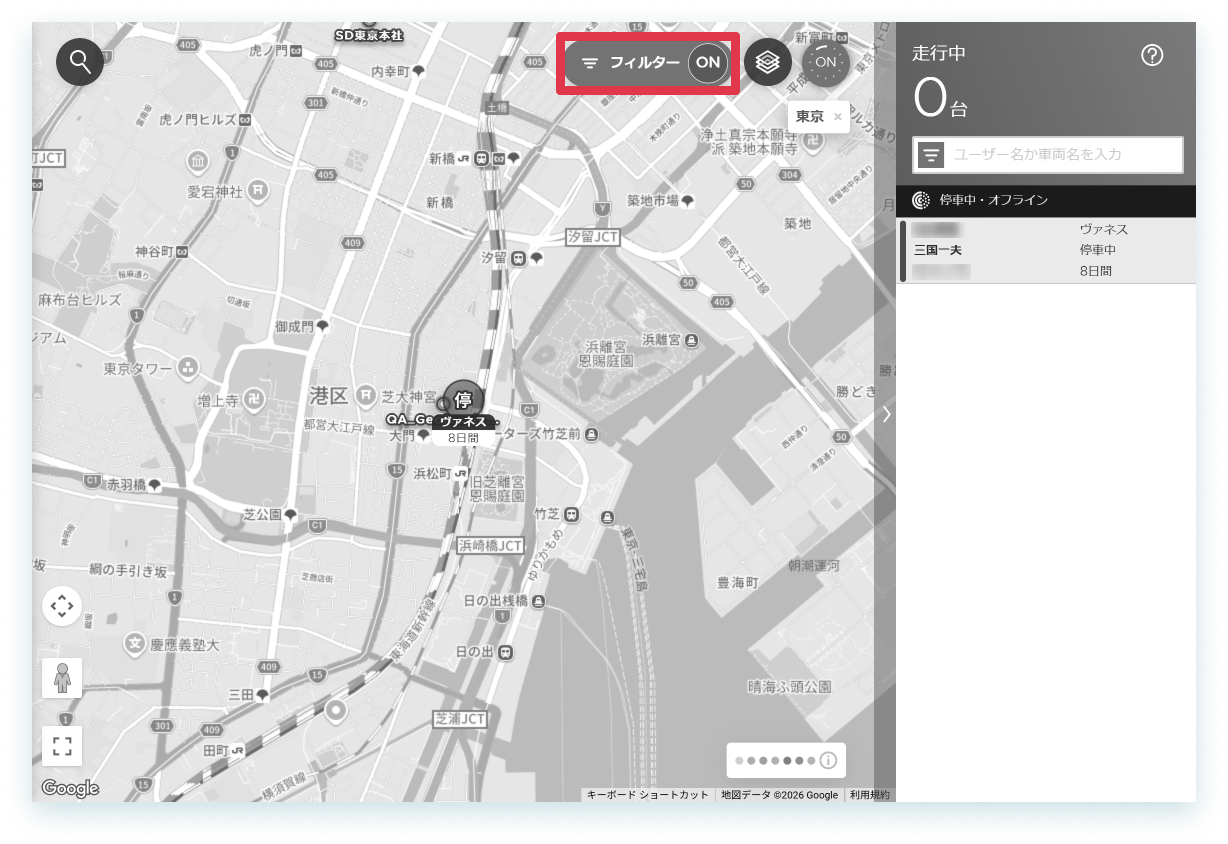
Task: Click the 東京タワー landmark icon
Action: point(187,369)
